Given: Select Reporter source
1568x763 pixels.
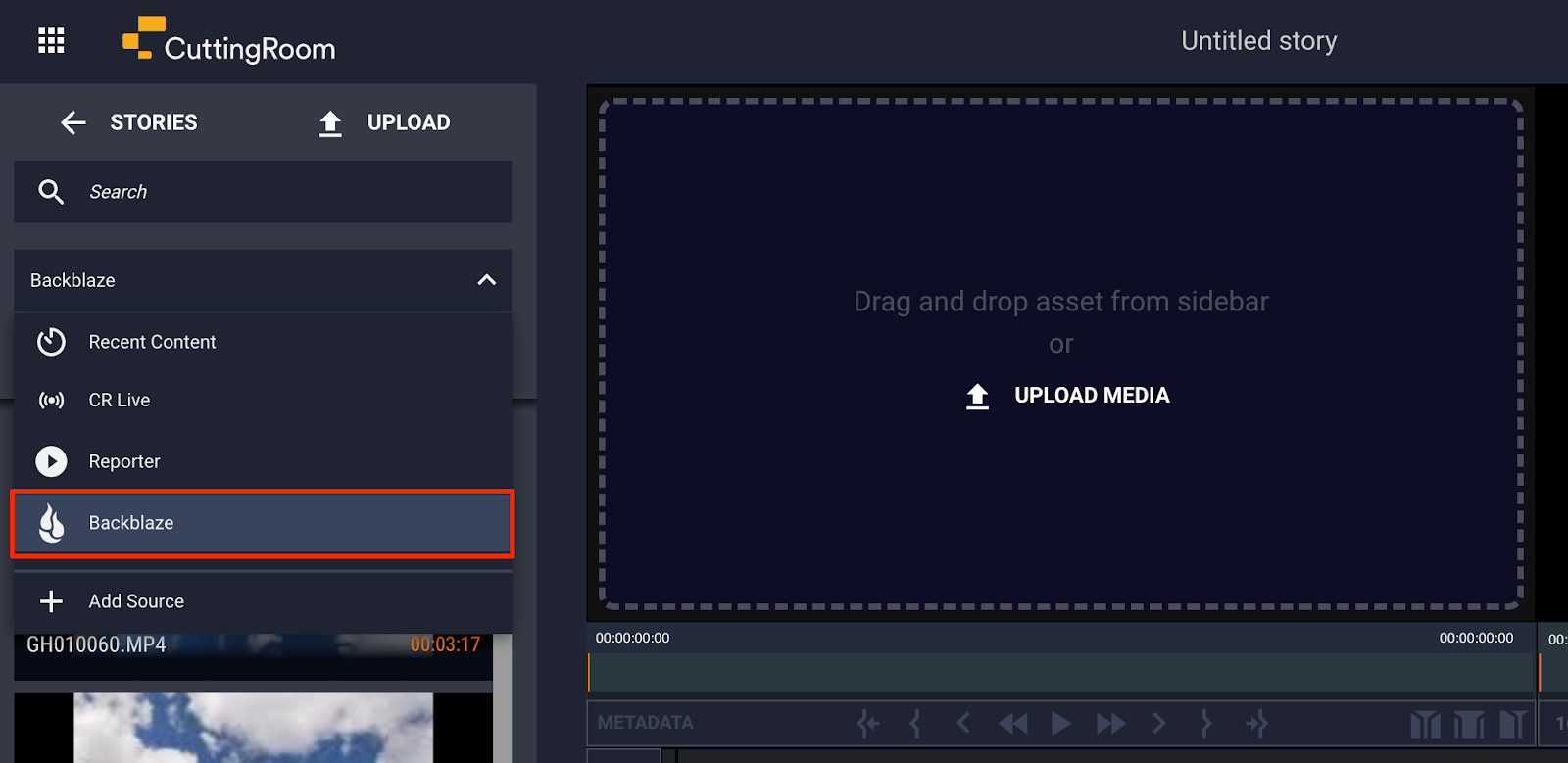Looking at the screenshot, I should [263, 461].
